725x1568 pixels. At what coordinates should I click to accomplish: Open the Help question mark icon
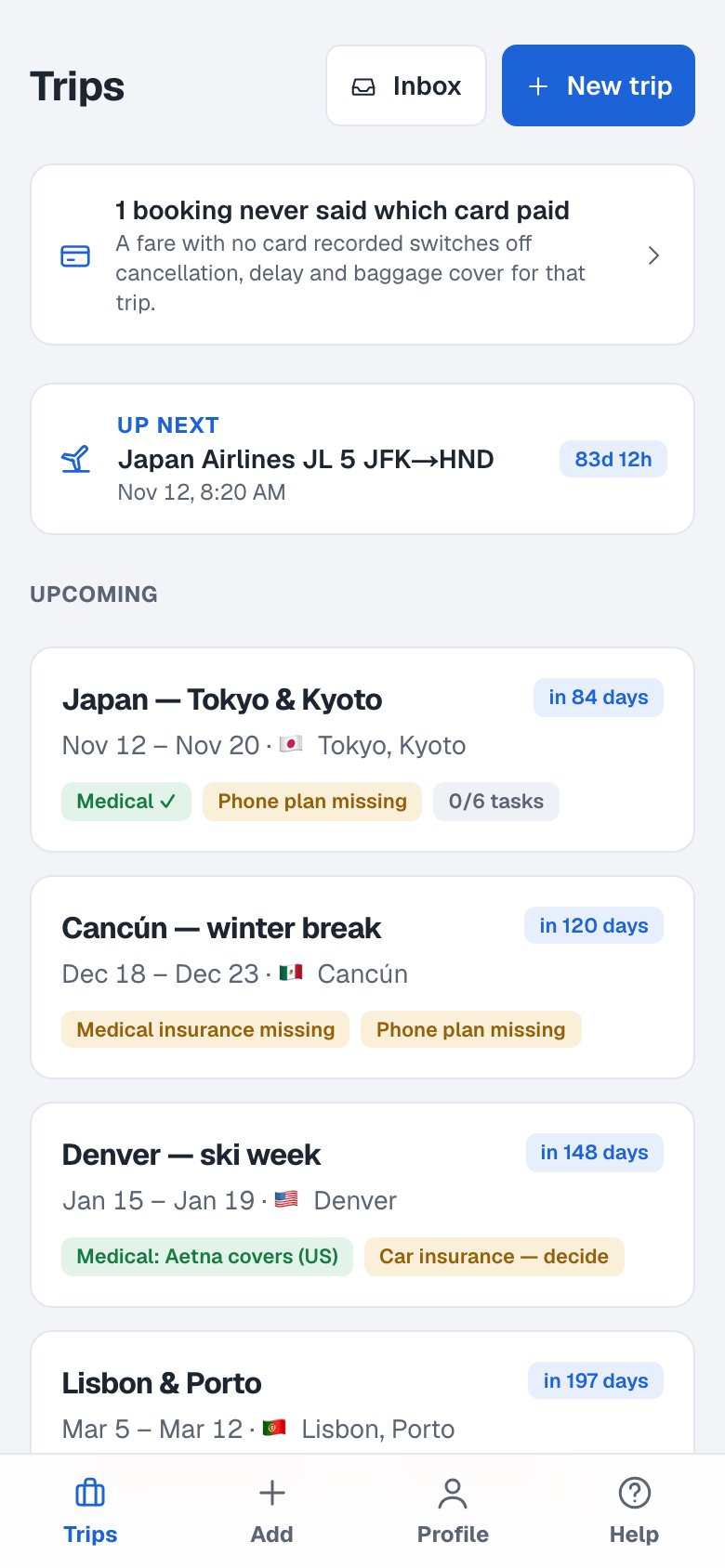coord(634,1493)
